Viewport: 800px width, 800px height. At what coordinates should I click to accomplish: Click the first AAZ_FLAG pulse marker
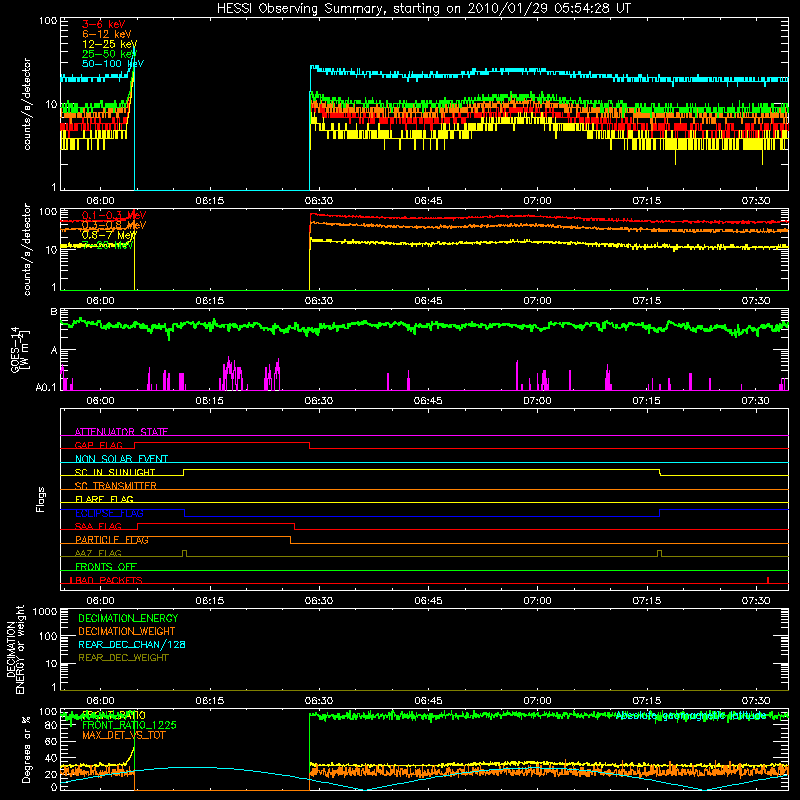coord(185,553)
